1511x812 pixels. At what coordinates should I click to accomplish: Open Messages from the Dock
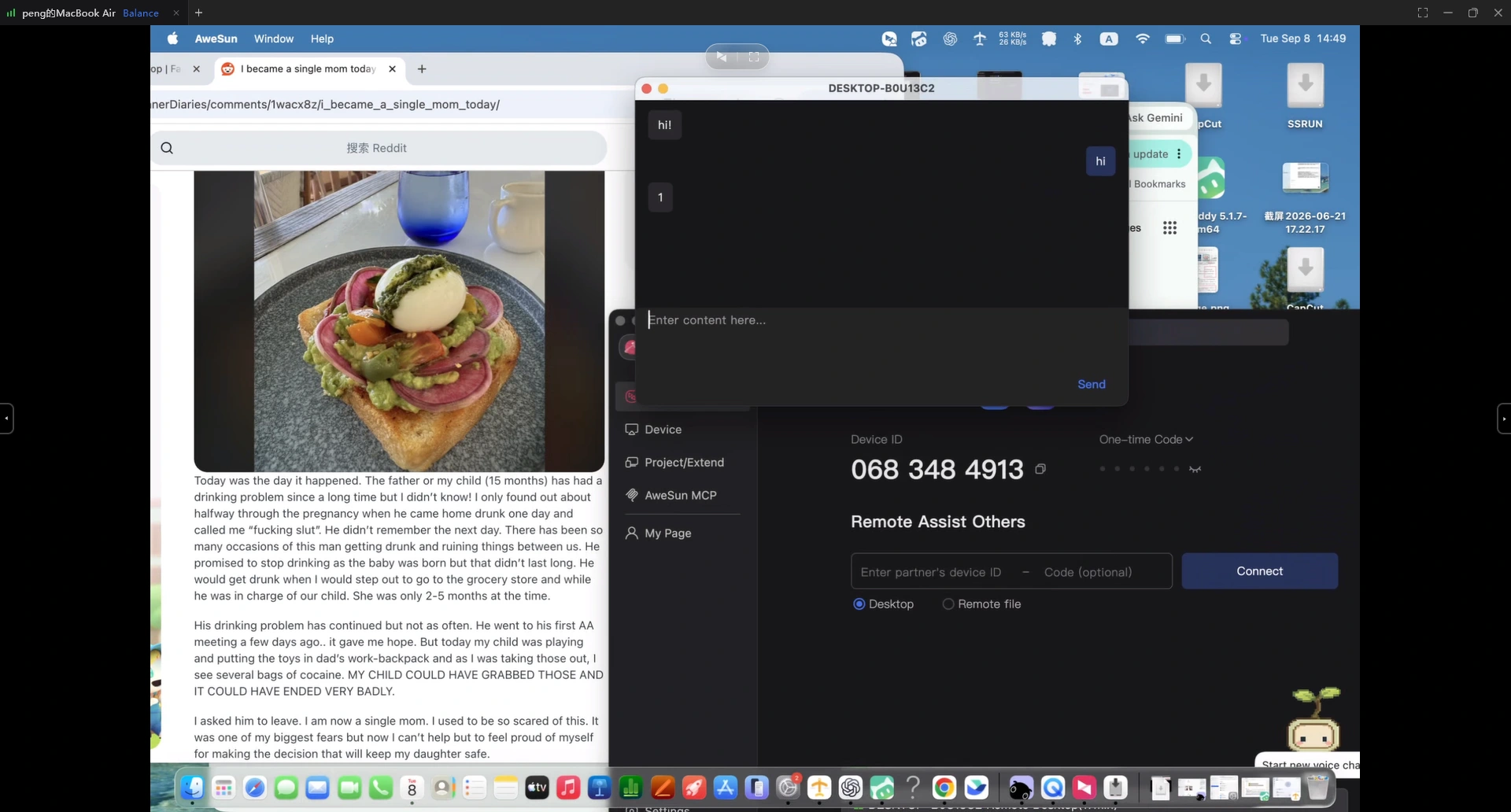tap(286, 788)
